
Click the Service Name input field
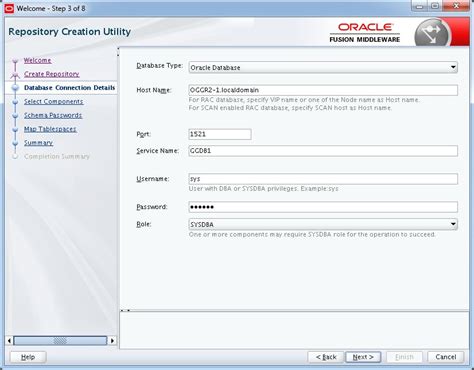(323, 151)
